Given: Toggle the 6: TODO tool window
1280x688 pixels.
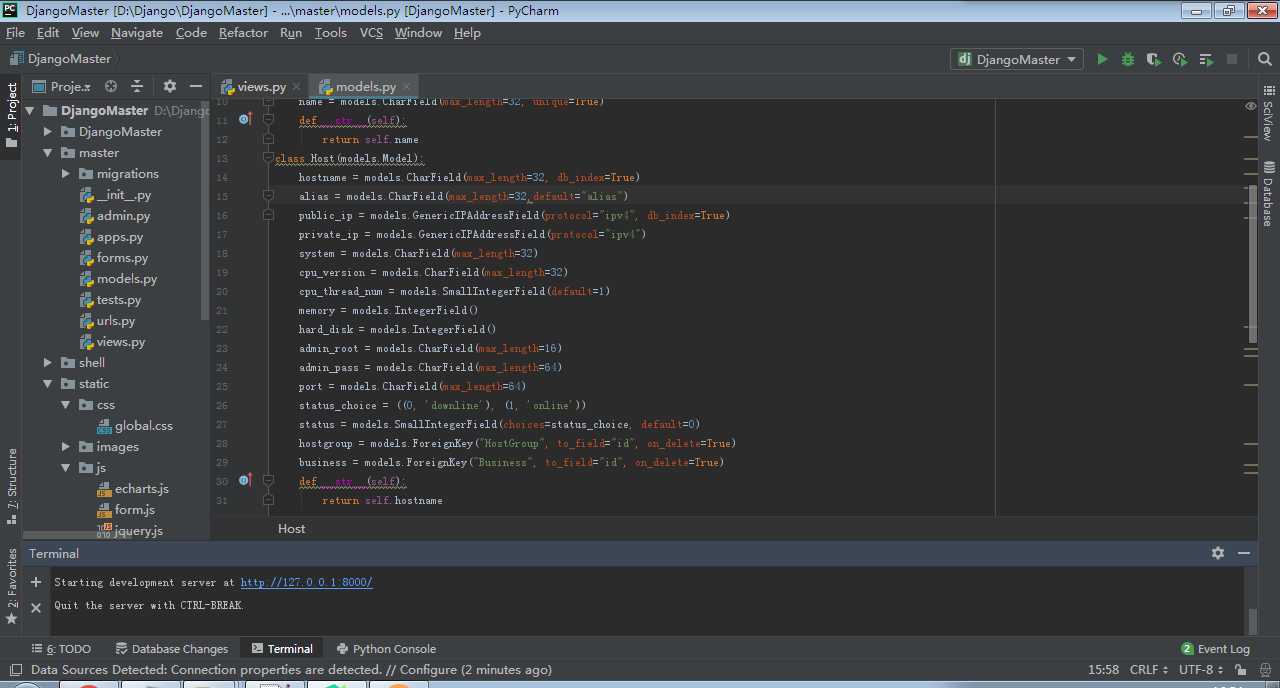Looking at the screenshot, I should tap(62, 649).
